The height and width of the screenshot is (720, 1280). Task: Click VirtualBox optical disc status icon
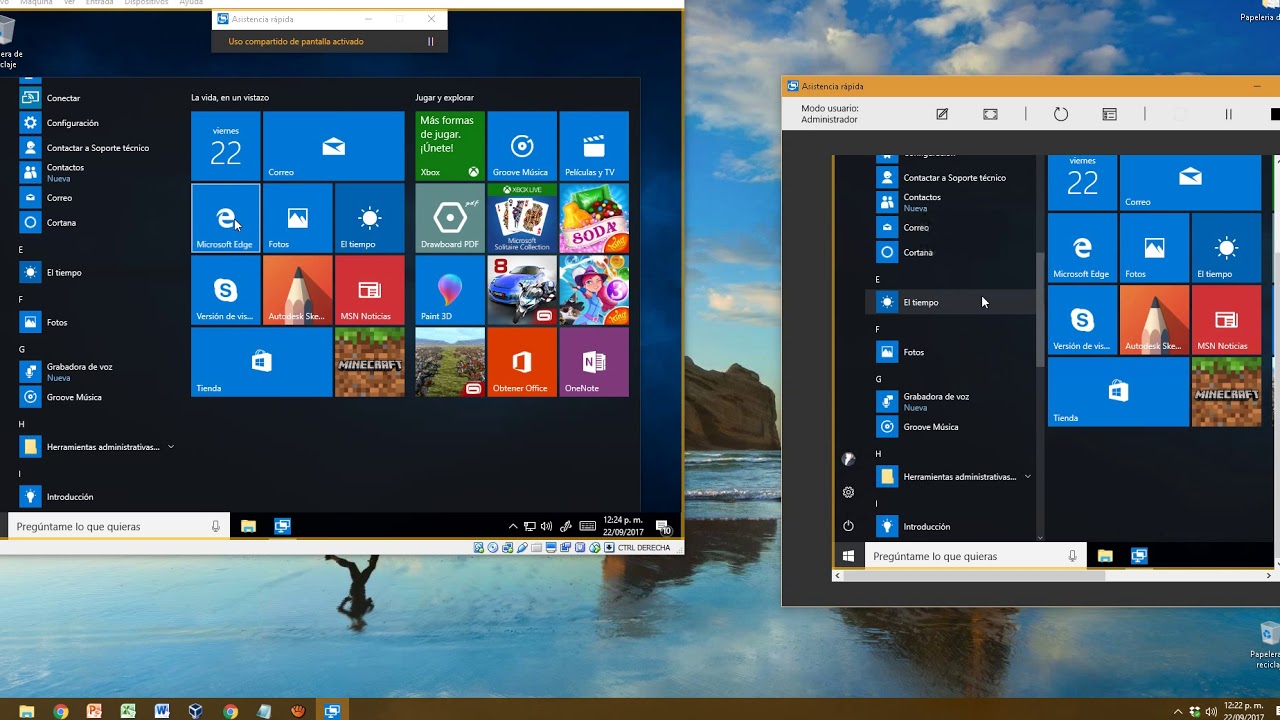coord(494,548)
